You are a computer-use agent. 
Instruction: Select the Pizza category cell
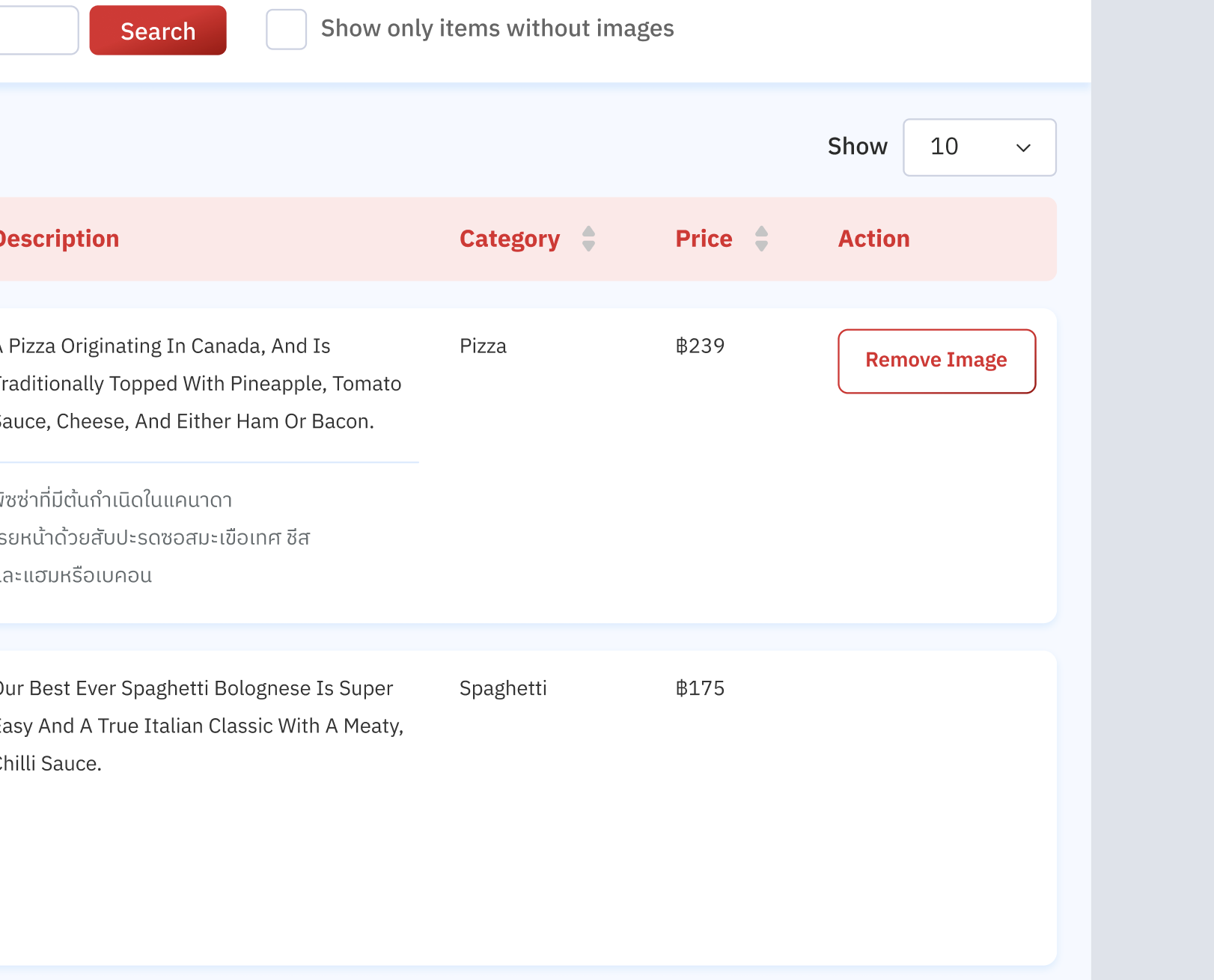click(483, 346)
